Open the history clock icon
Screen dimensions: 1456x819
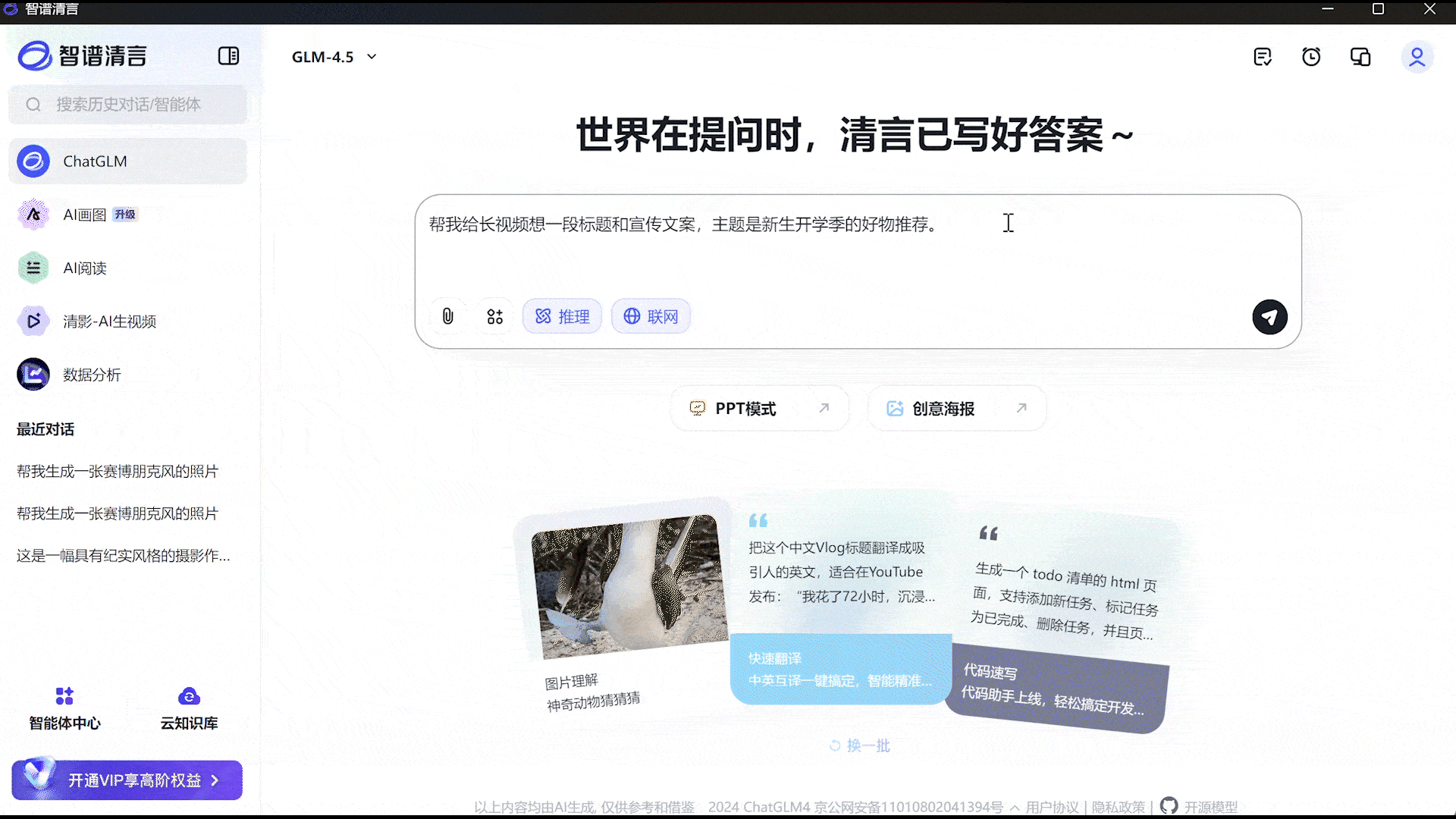tap(1311, 57)
